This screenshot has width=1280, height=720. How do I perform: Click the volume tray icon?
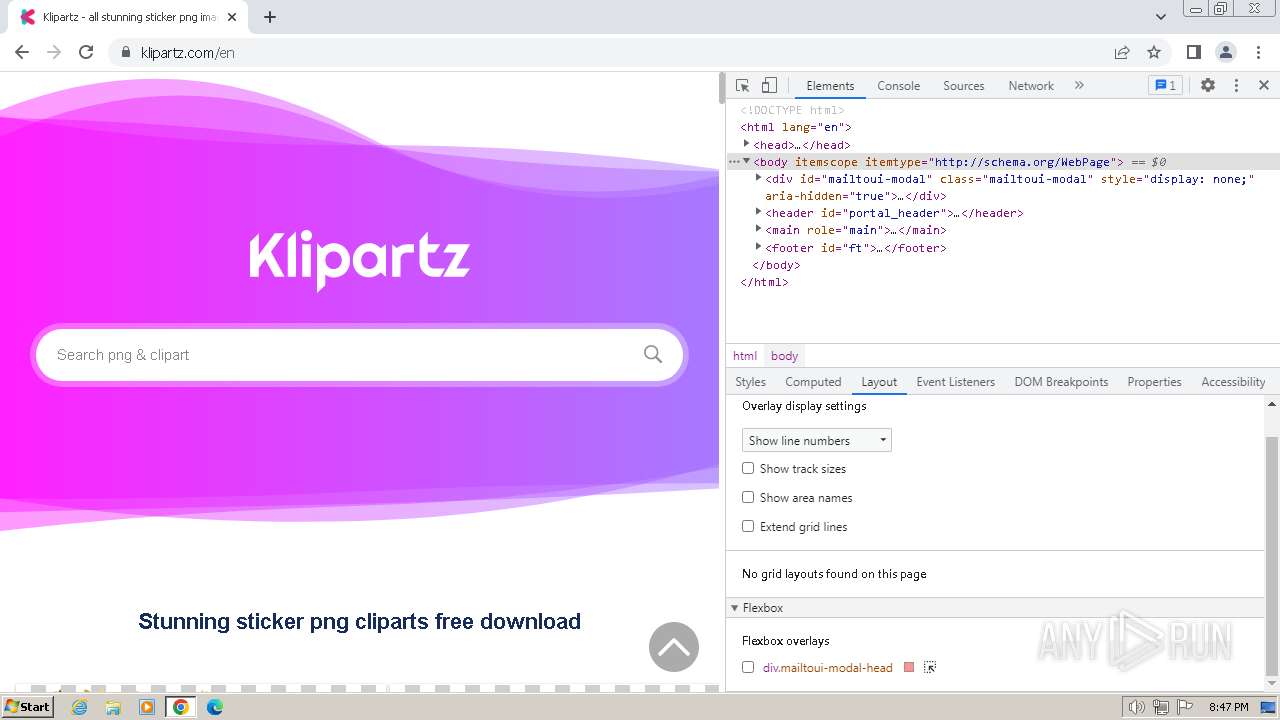[1137, 707]
